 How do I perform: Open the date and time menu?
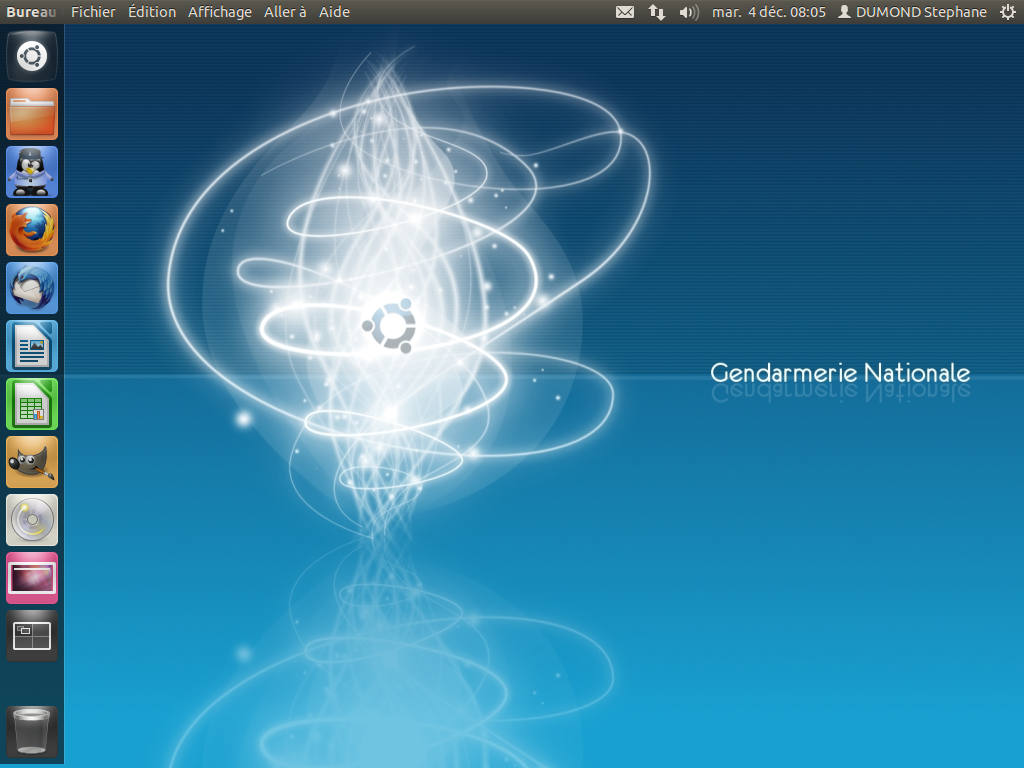coord(768,13)
